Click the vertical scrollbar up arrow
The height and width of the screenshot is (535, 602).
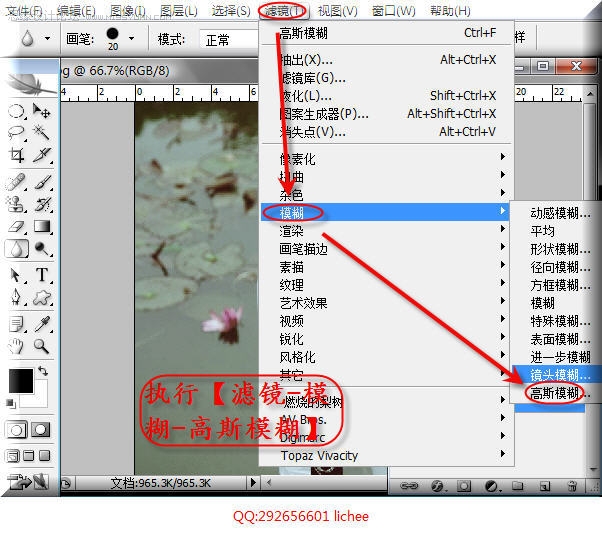590,94
